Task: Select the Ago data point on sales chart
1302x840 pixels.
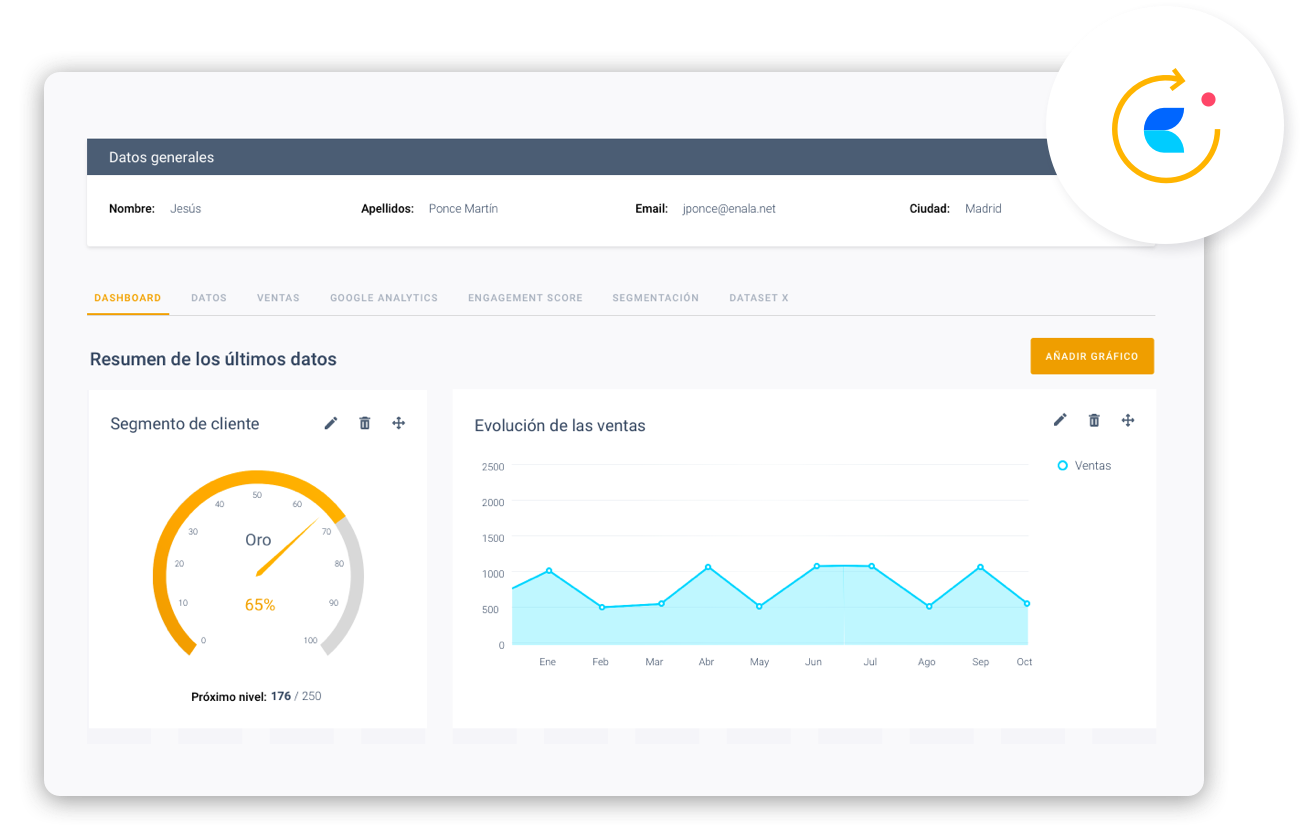Action: [929, 606]
